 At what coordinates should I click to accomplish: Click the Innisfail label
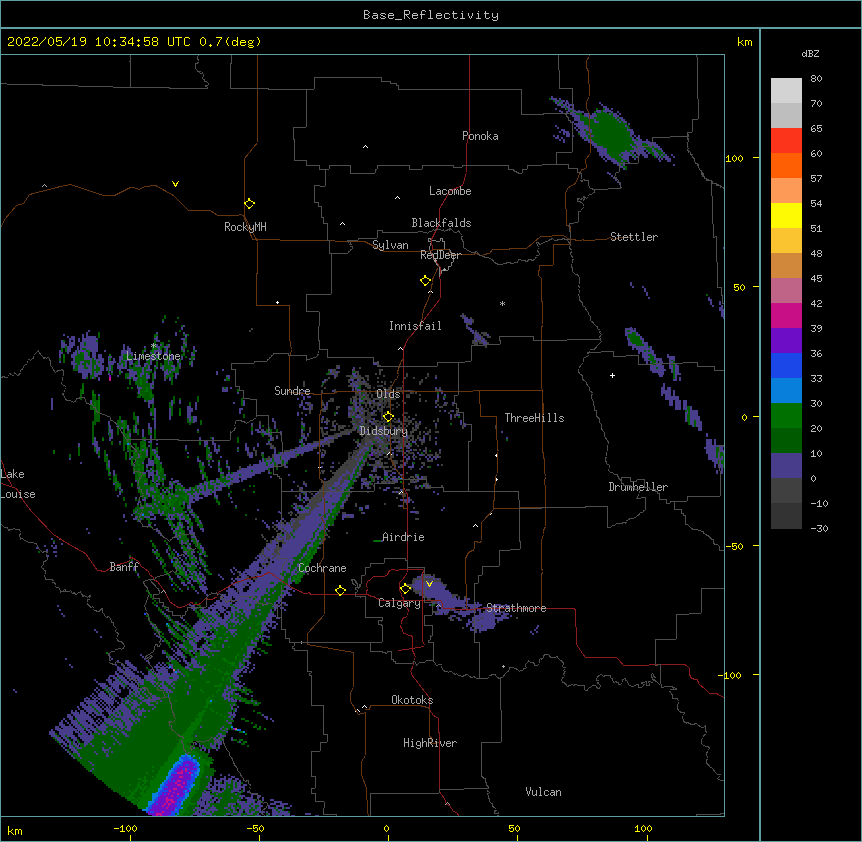coord(415,326)
